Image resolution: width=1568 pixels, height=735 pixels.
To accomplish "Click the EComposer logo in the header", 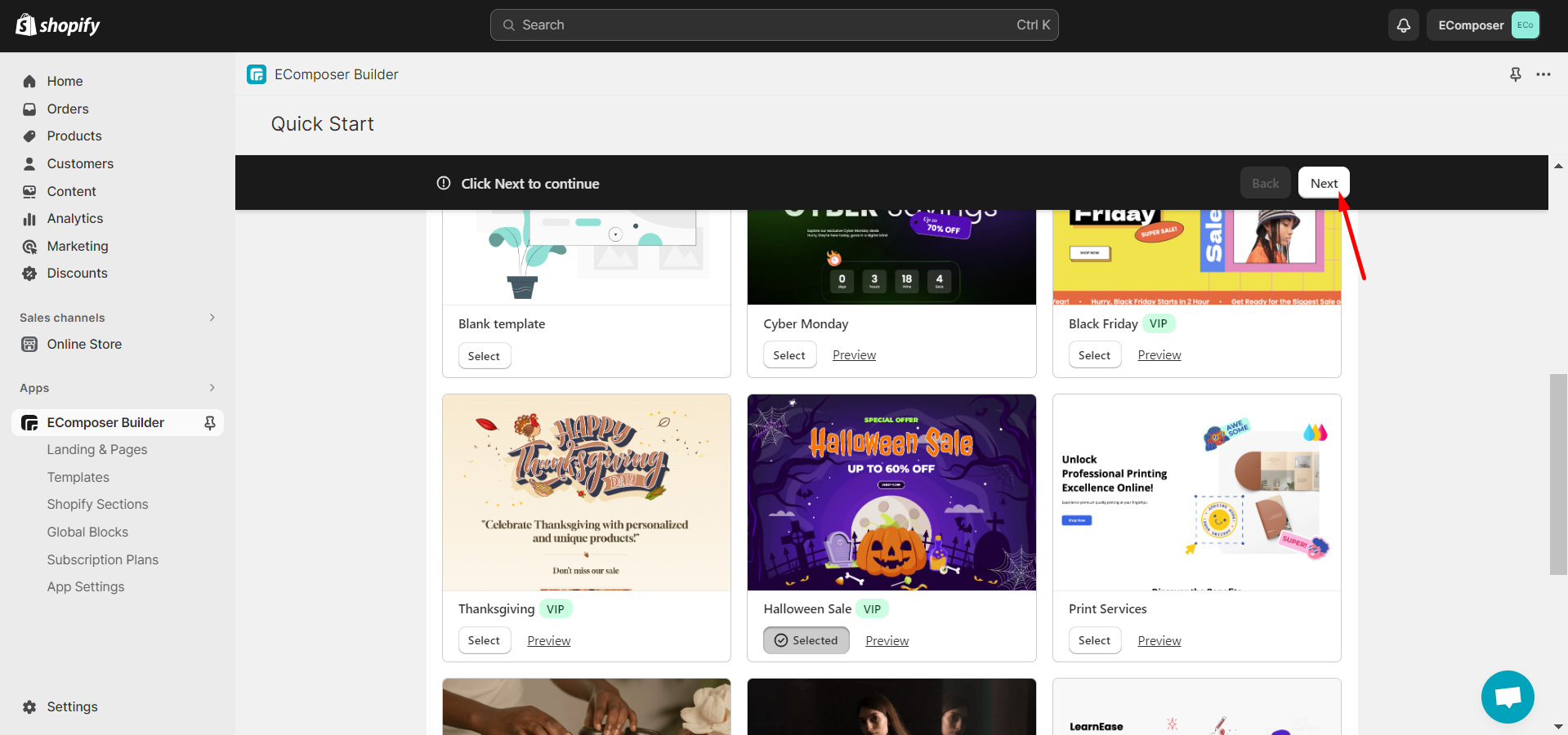I will (x=257, y=74).
